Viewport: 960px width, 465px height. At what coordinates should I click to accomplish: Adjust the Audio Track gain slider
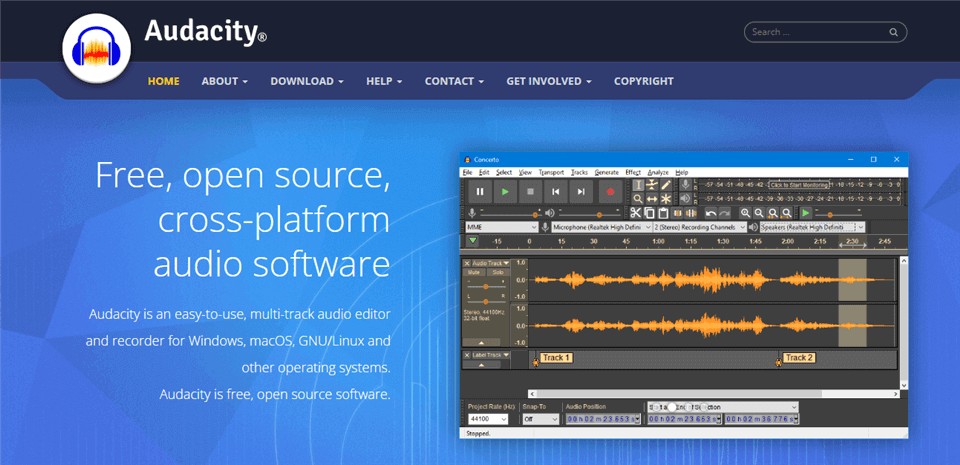tap(486, 286)
